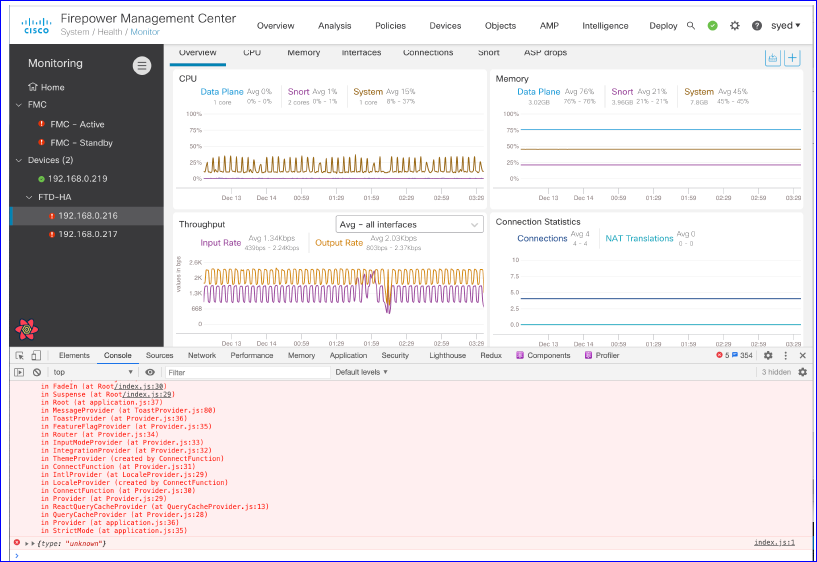Click the Deploy button
This screenshot has width=817, height=562.
[x=663, y=26]
